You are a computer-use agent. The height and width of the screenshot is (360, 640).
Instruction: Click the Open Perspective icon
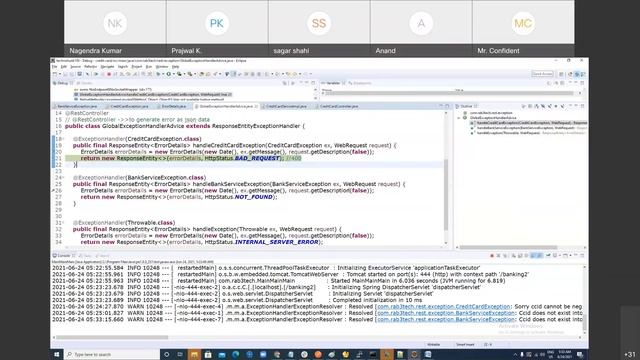click(x=561, y=74)
